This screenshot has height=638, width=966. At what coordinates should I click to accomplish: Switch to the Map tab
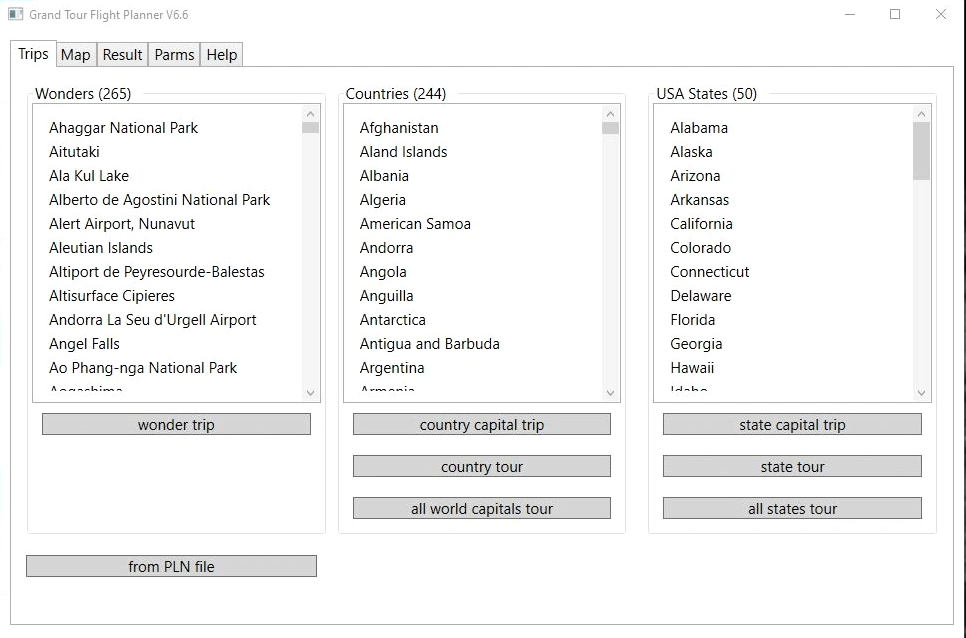75,55
